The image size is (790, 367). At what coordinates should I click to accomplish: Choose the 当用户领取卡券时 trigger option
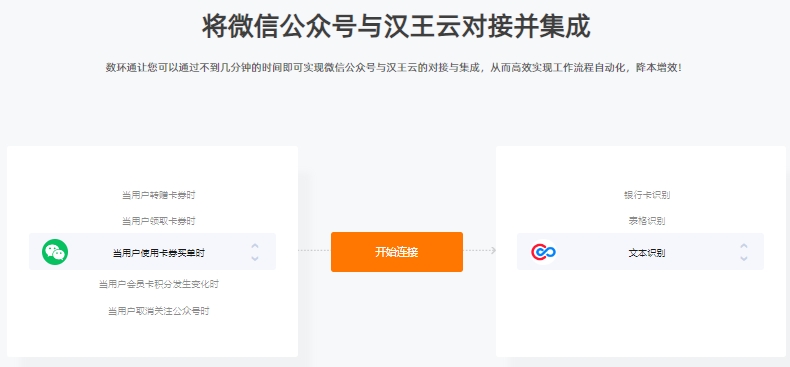click(x=159, y=221)
